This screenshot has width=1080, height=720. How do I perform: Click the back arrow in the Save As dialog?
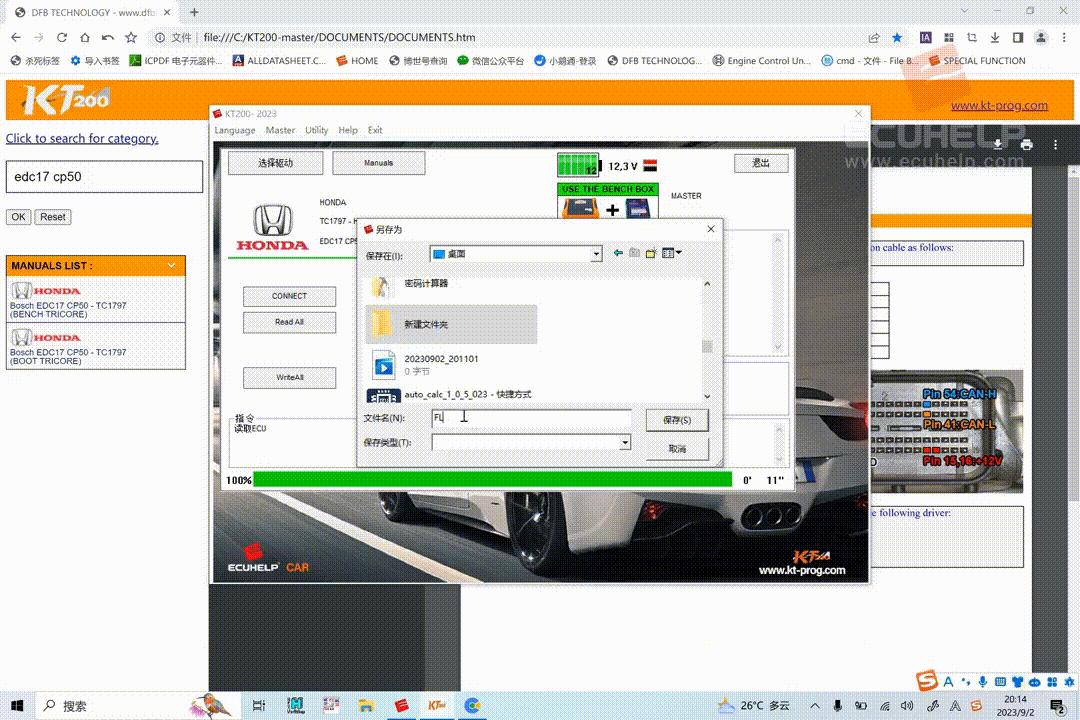point(618,254)
